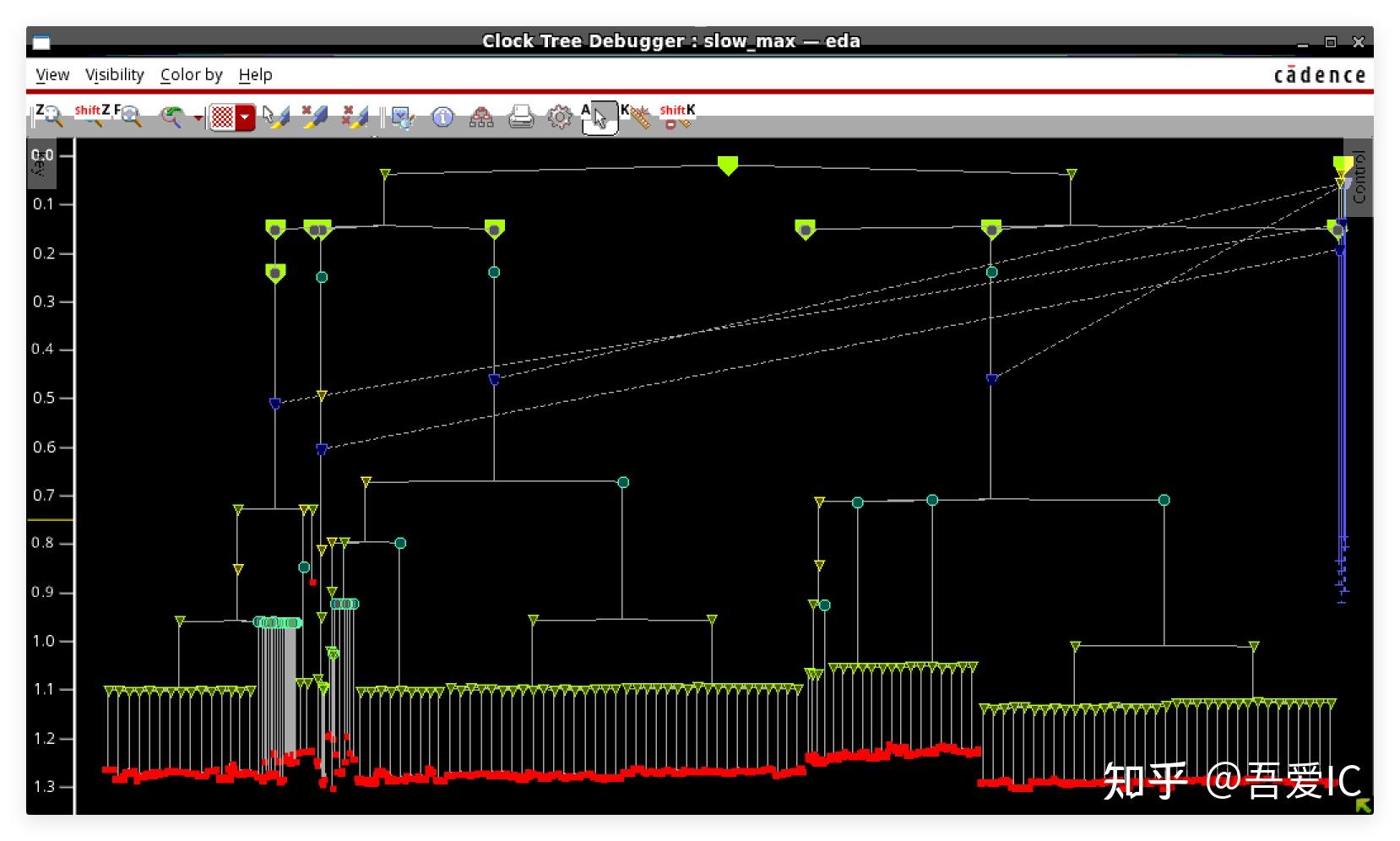This screenshot has width=1400, height=841.
Task: Click the red checkered highlight color swatch
Action: pyautogui.click(x=225, y=118)
